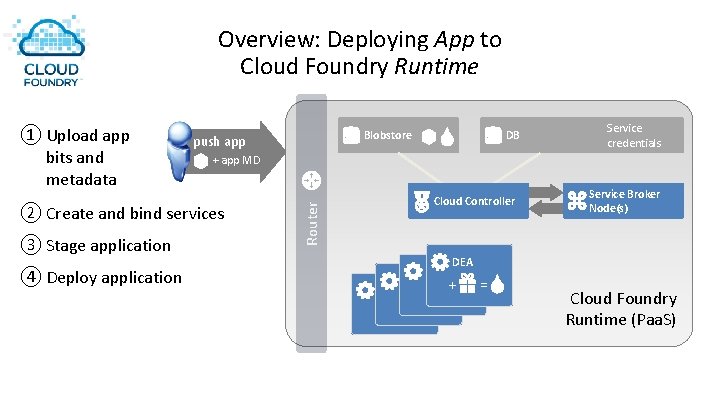Click the blue user figure icon
The image size is (720, 405).
click(x=179, y=151)
